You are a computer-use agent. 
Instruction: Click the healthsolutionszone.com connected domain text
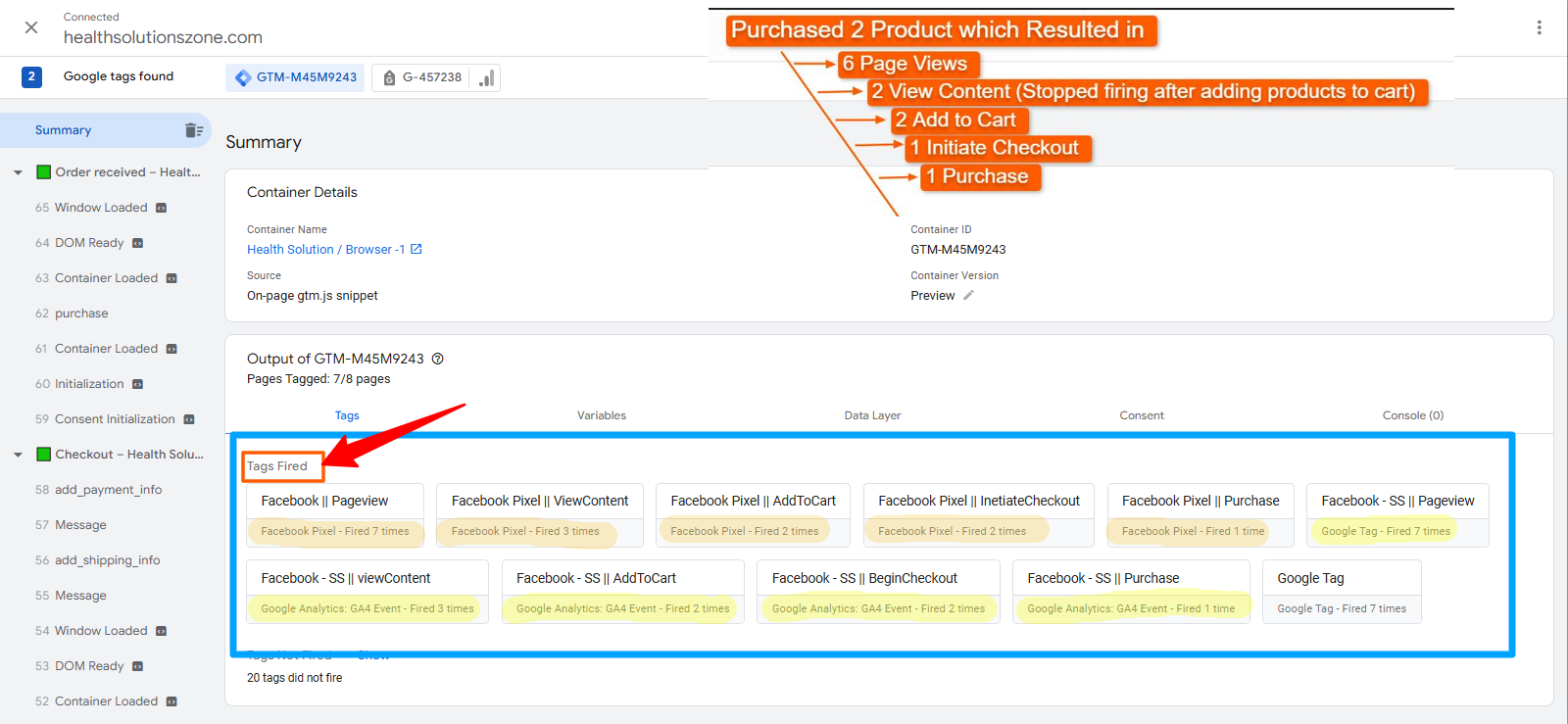tap(163, 37)
